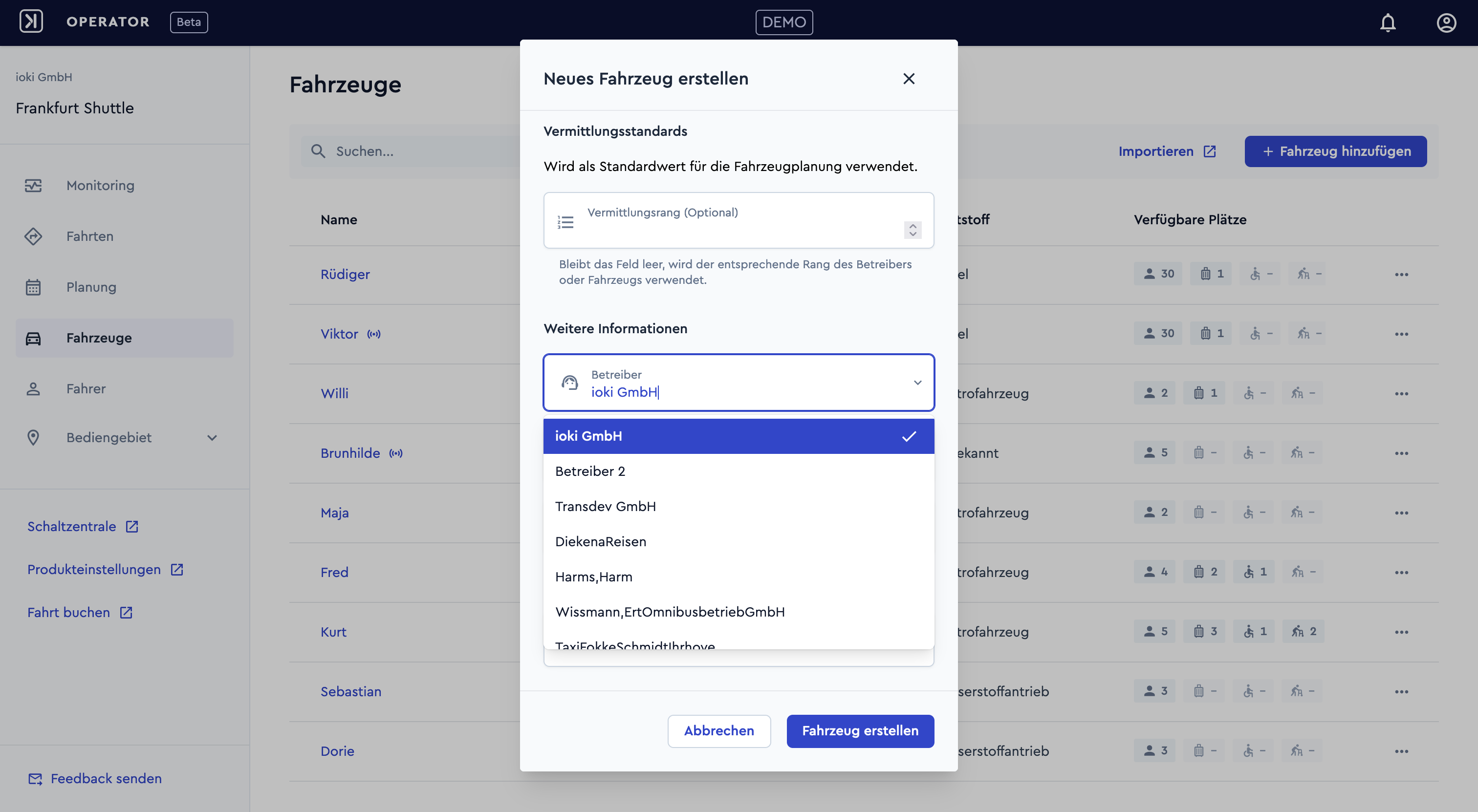Select DiekenaReisen option

point(739,541)
